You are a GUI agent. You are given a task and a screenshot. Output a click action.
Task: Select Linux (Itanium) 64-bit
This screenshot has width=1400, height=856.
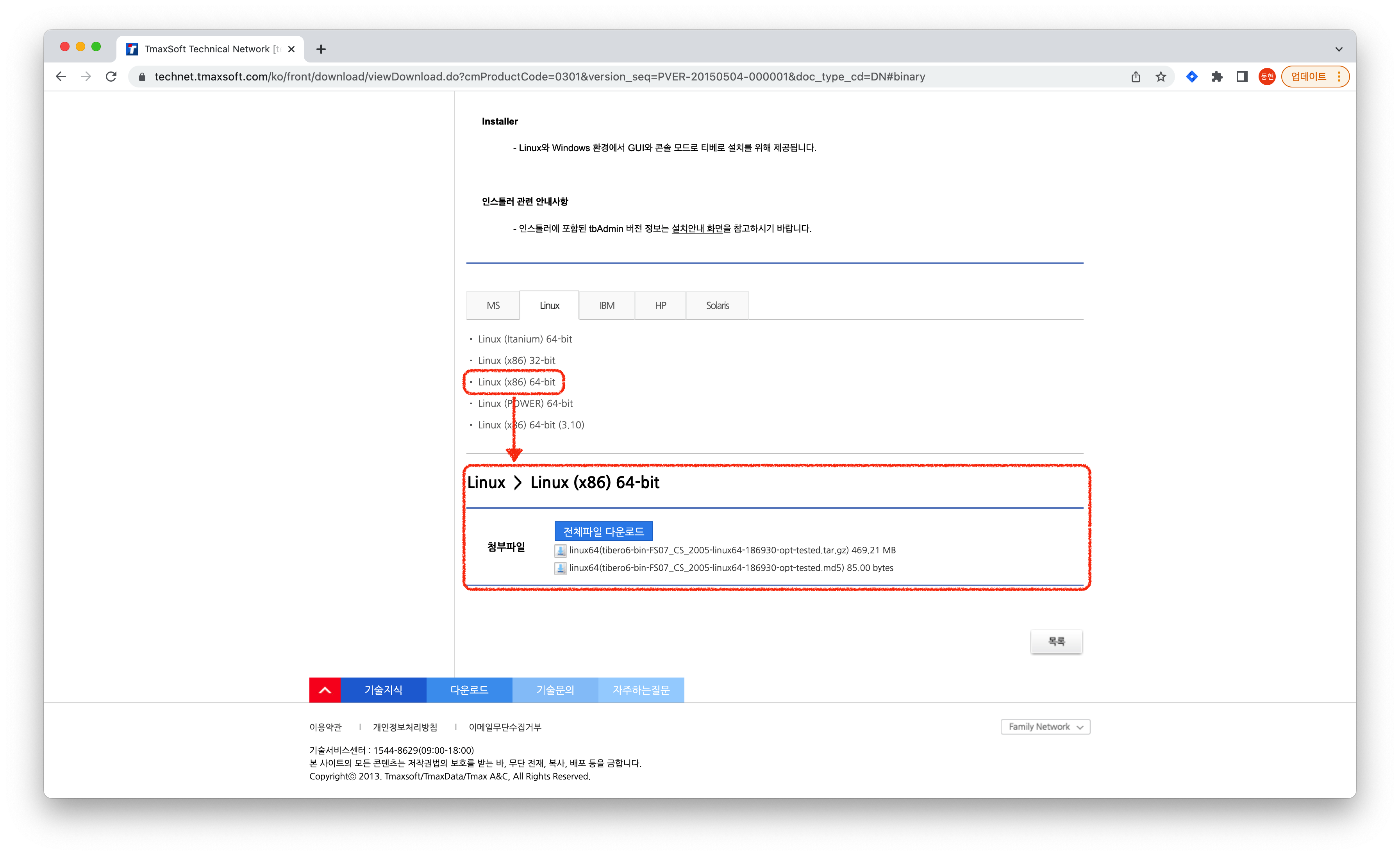pyautogui.click(x=525, y=339)
